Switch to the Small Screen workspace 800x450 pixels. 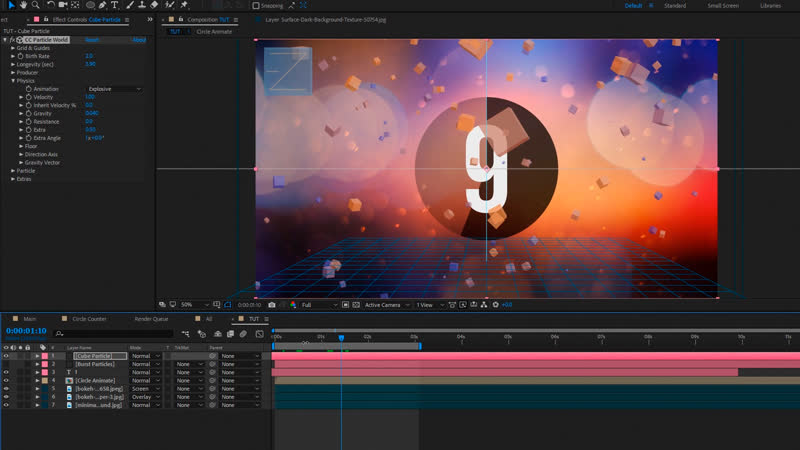tap(723, 6)
